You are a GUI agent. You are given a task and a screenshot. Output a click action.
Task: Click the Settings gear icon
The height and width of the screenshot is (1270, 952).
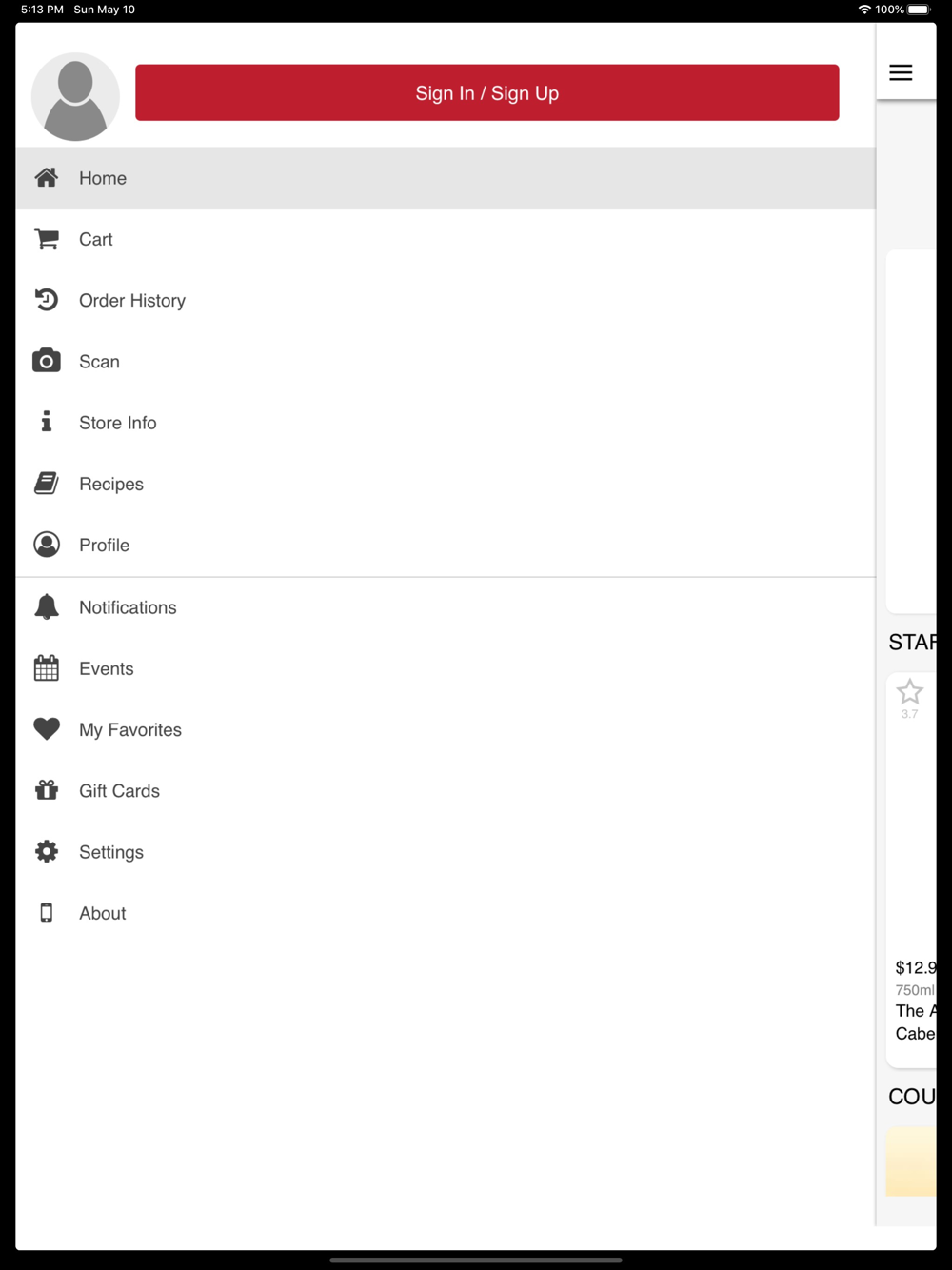[47, 851]
